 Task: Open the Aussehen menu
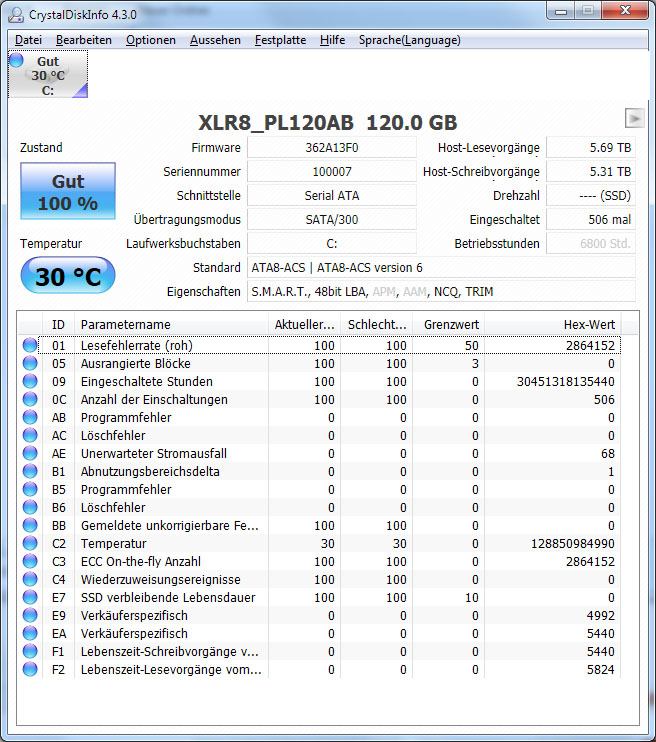click(x=215, y=40)
